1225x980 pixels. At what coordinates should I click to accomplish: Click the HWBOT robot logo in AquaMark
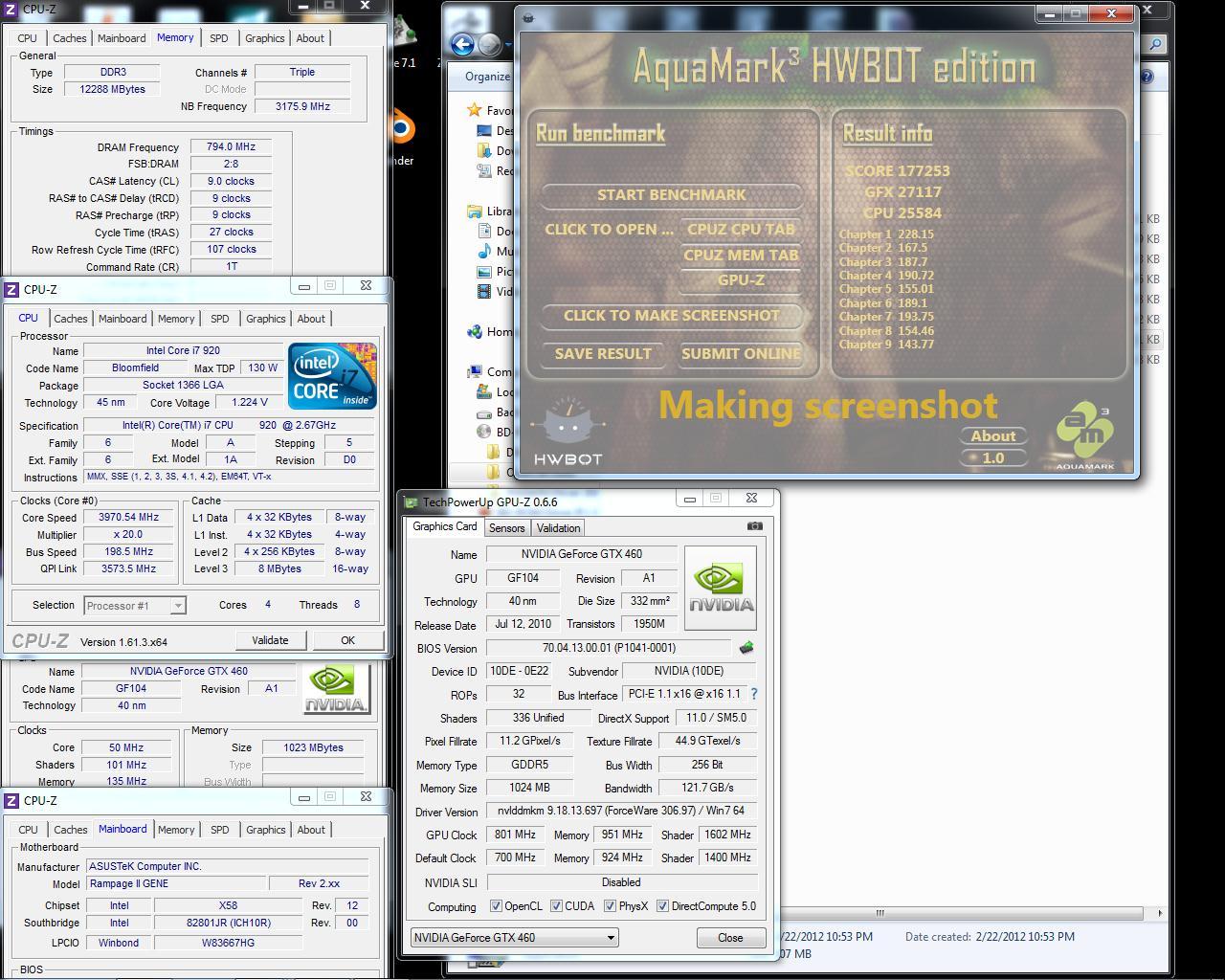pos(568,432)
